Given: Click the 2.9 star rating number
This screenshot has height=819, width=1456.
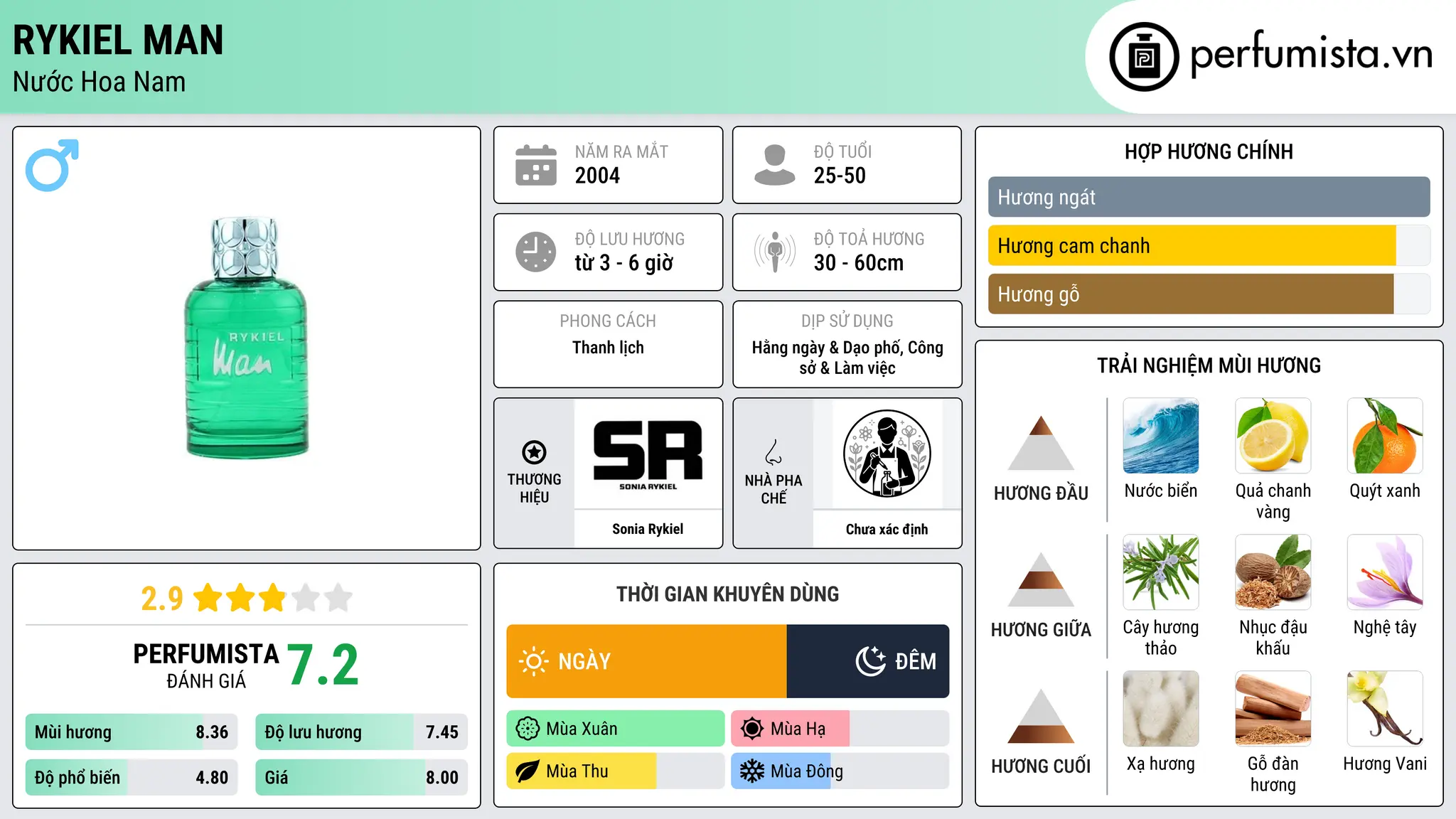Looking at the screenshot, I should (x=162, y=599).
